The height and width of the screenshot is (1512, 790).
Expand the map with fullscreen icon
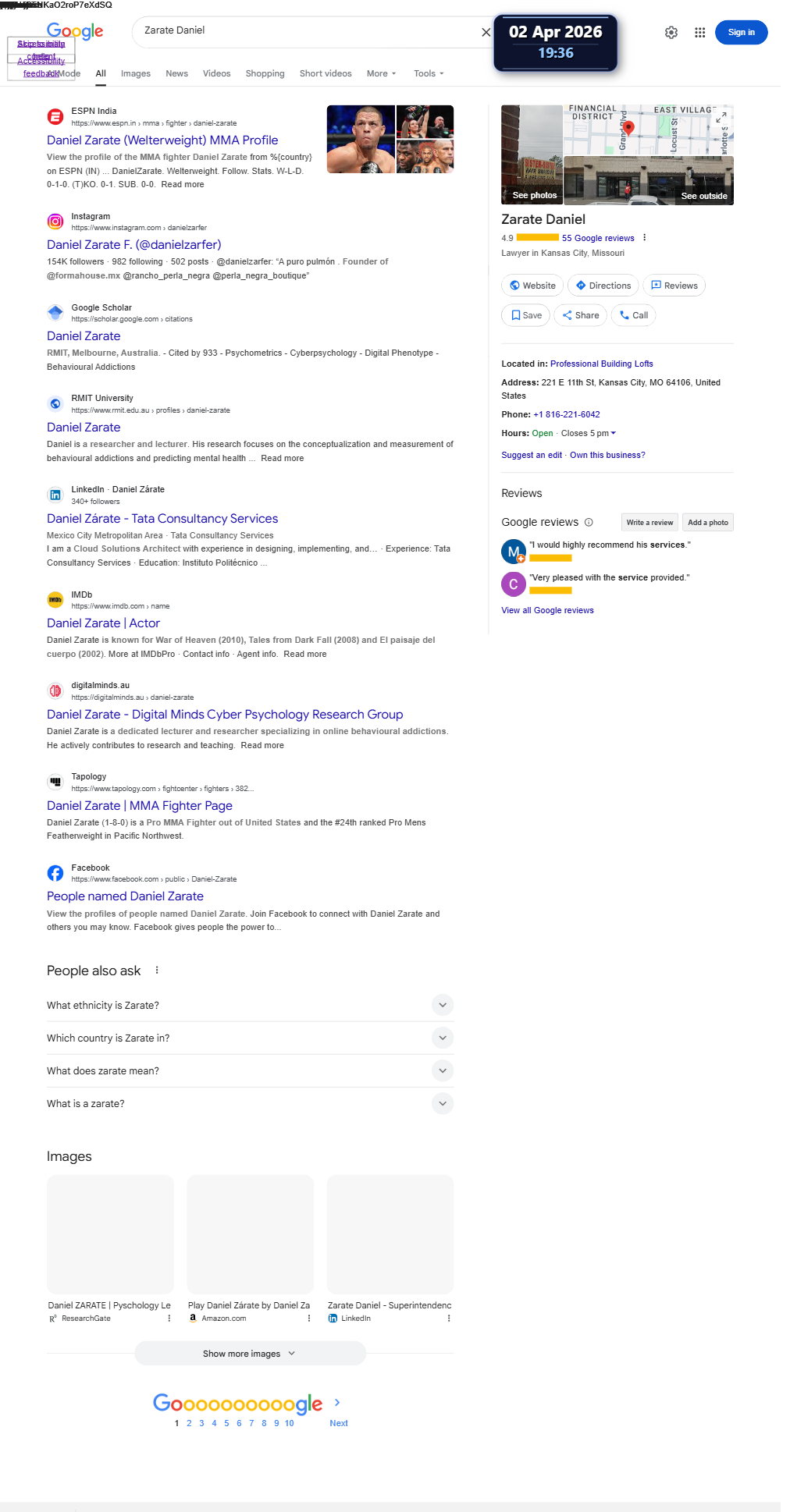coord(723,115)
